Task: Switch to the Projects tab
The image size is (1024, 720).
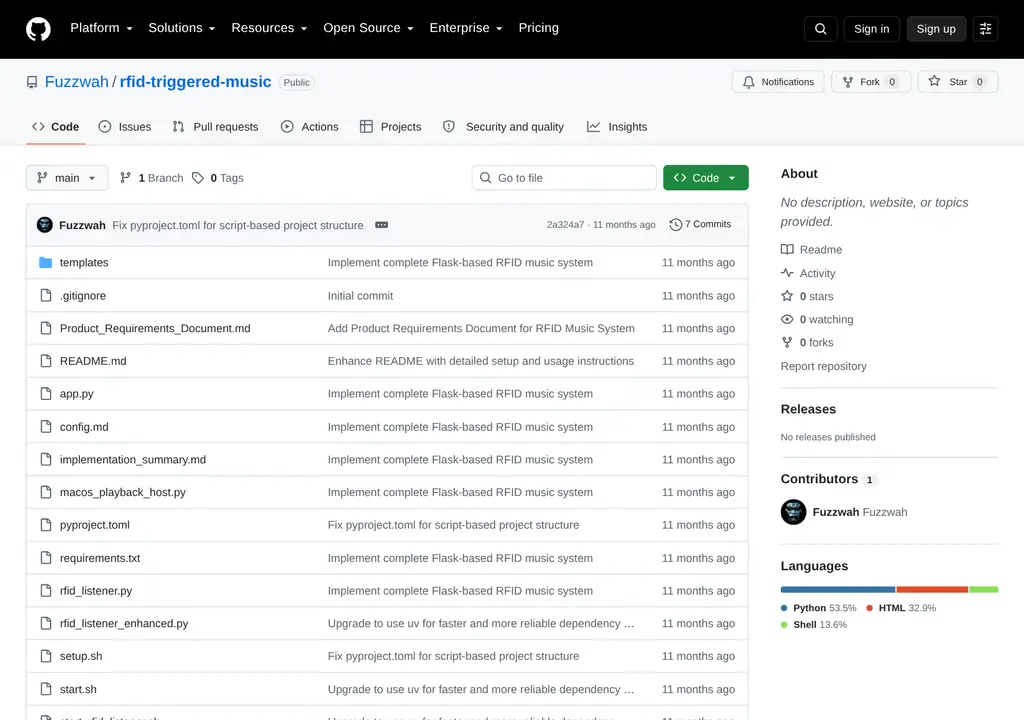Action: pos(391,127)
